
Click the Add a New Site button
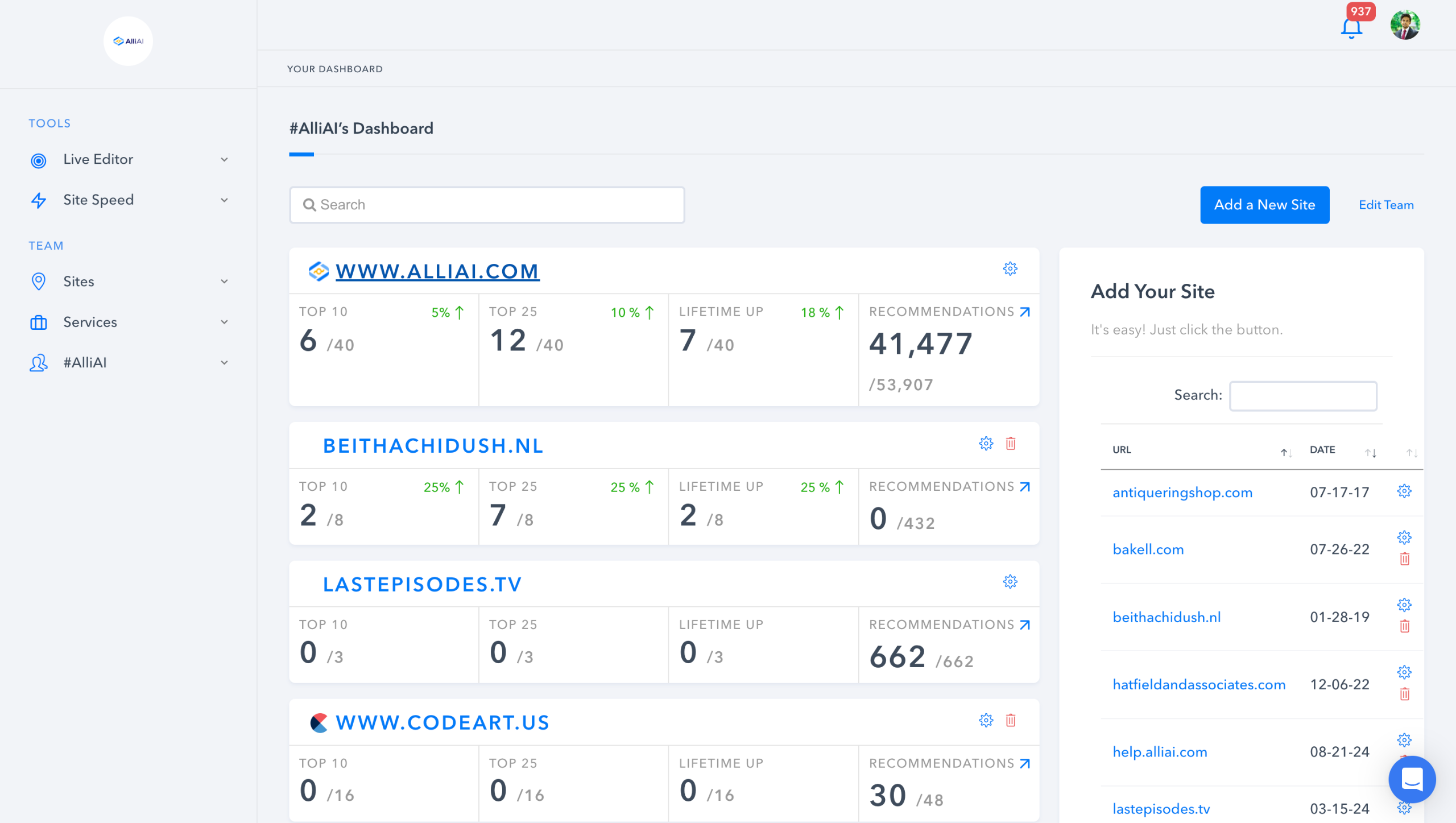pos(1264,205)
